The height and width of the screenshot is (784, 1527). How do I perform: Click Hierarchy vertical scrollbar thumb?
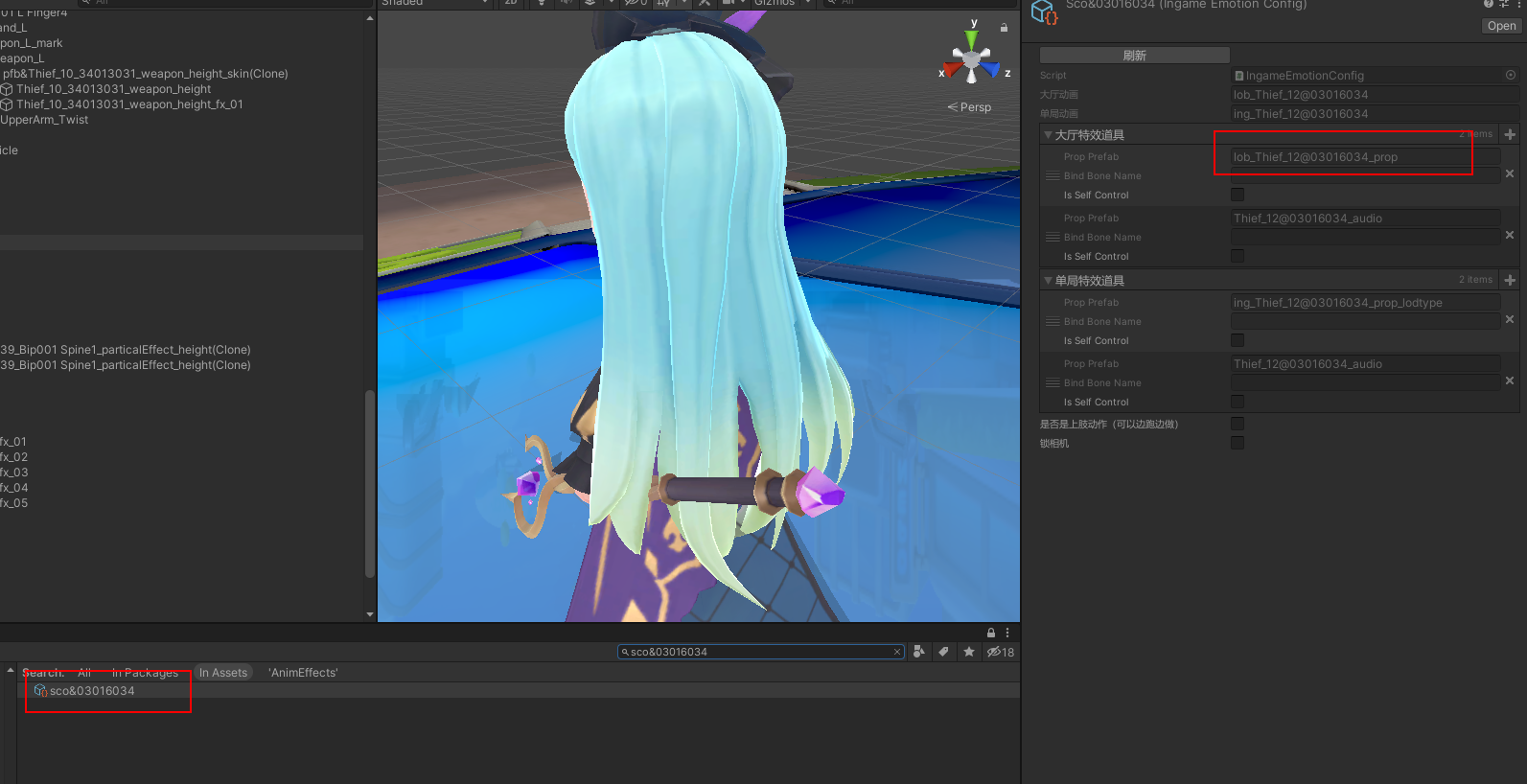pyautogui.click(x=370, y=484)
